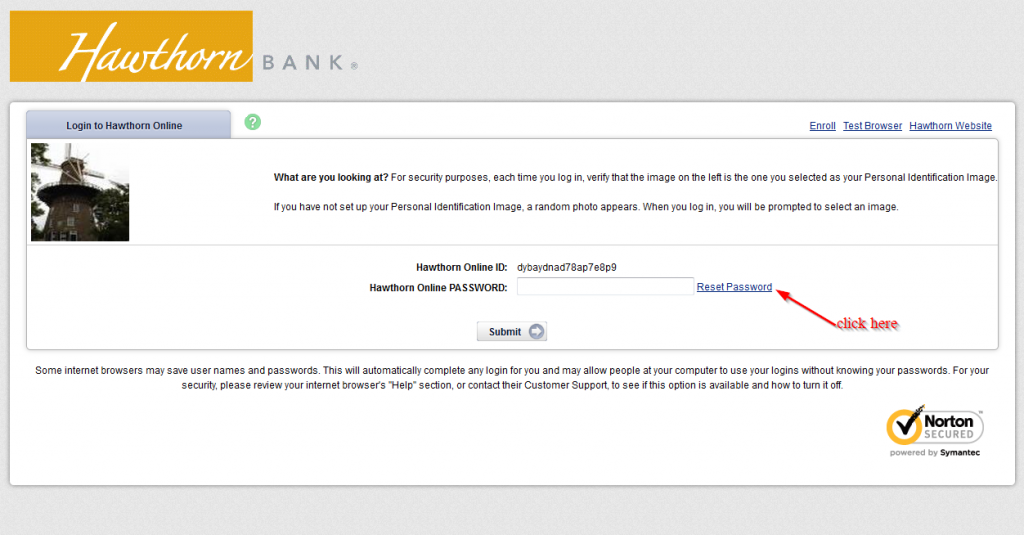Click the Online ID value dybaydnad78ap7e8p9
This screenshot has height=535, width=1024.
(x=567, y=267)
